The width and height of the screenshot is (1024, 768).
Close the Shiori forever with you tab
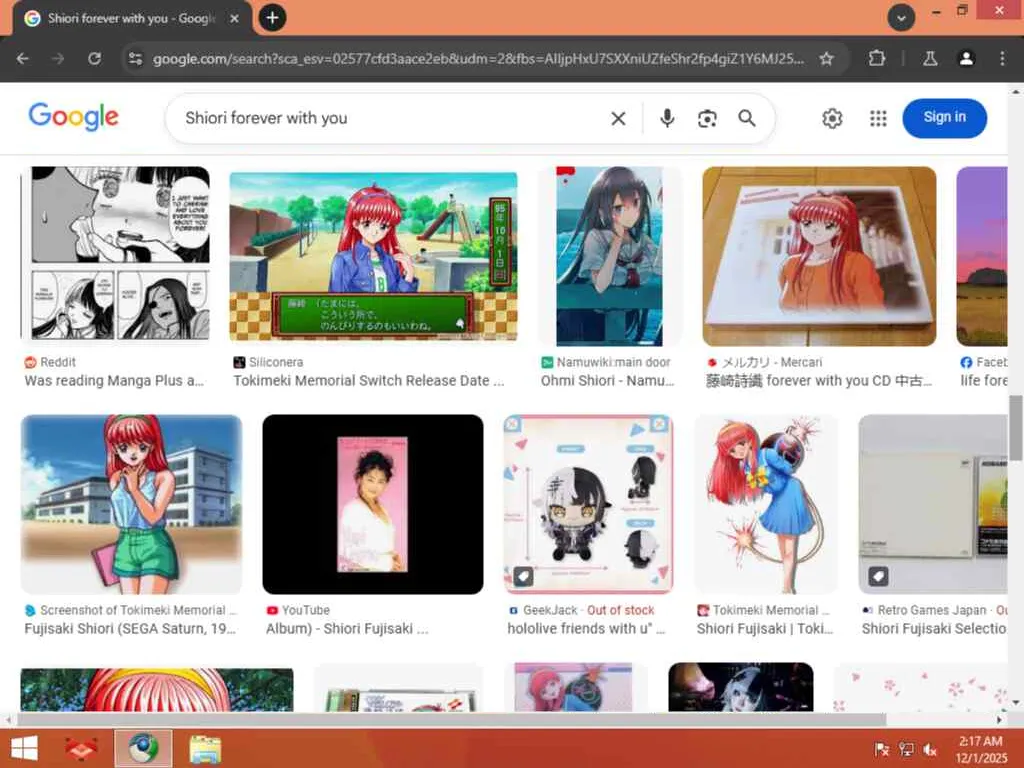234,18
